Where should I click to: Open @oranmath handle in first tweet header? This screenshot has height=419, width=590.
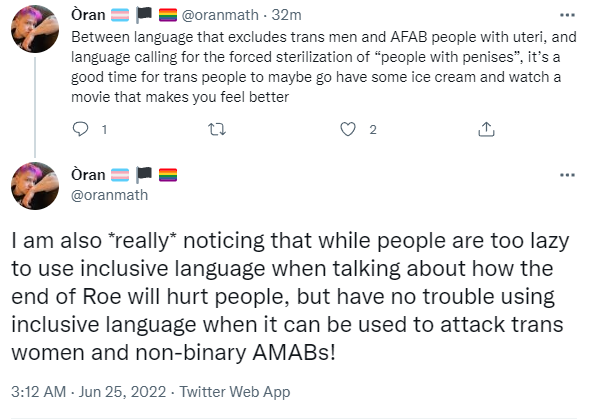tap(220, 15)
